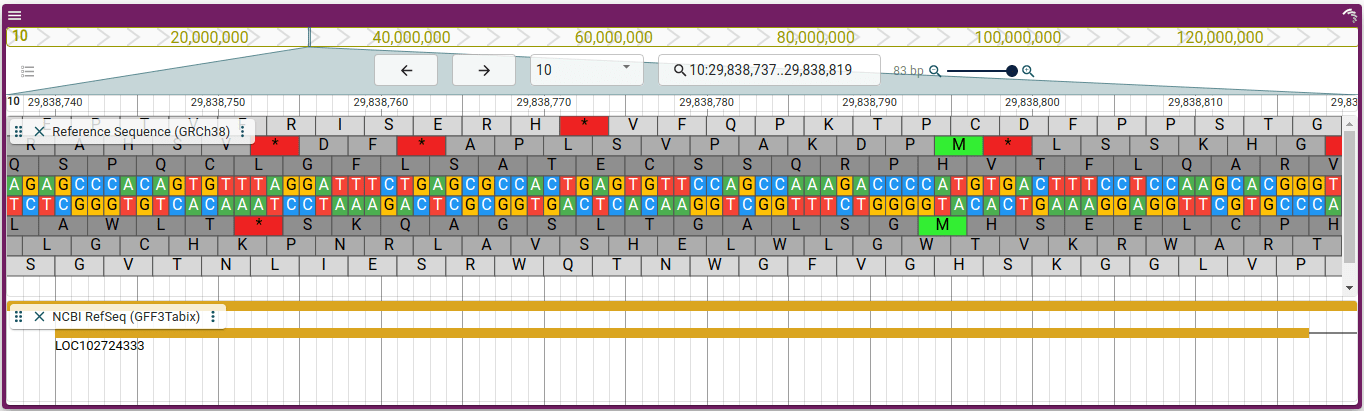Close the Reference Sequence (GRCh38) track
This screenshot has height=411, width=1364.
40,131
